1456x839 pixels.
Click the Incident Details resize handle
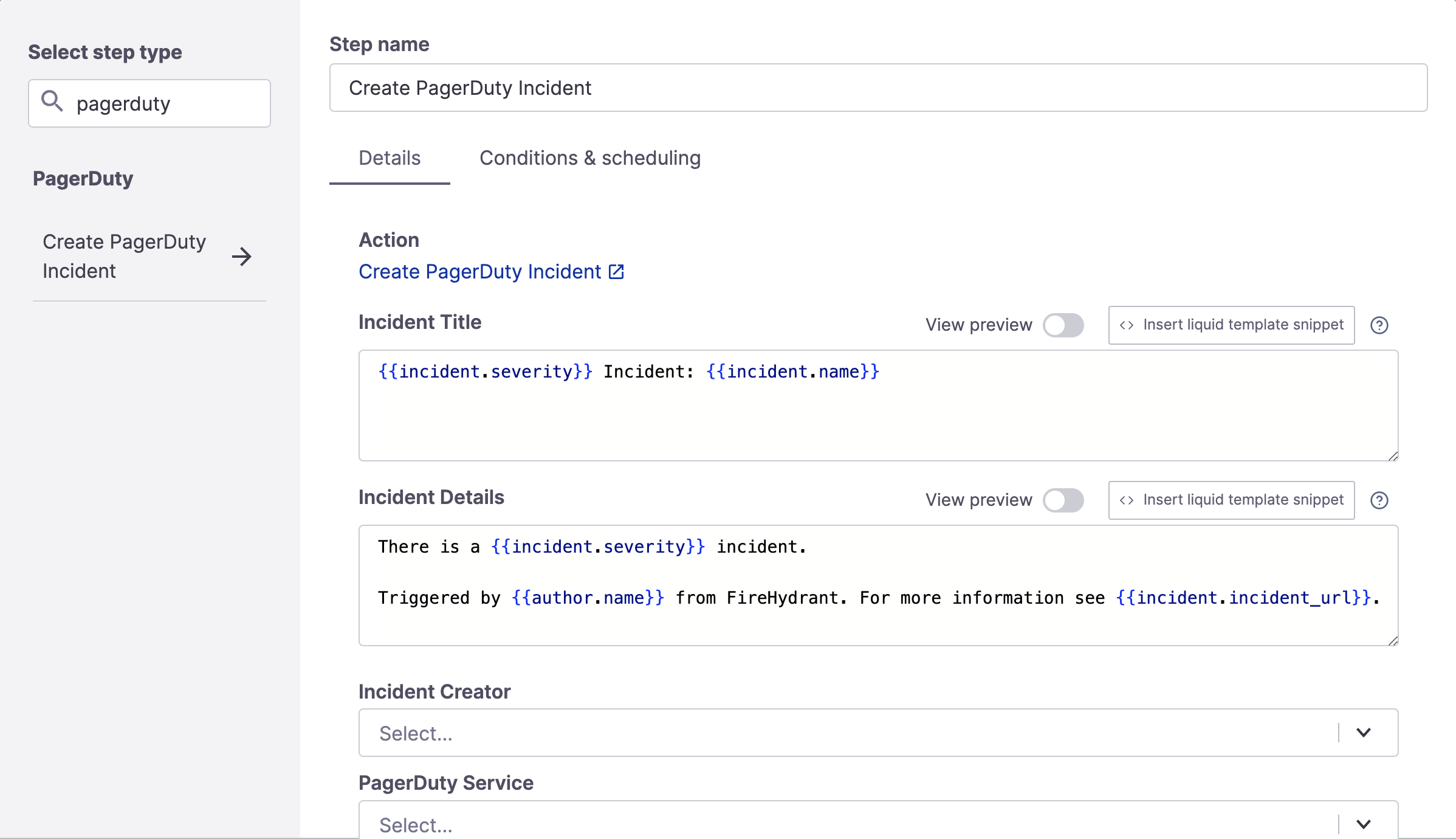pos(1393,641)
